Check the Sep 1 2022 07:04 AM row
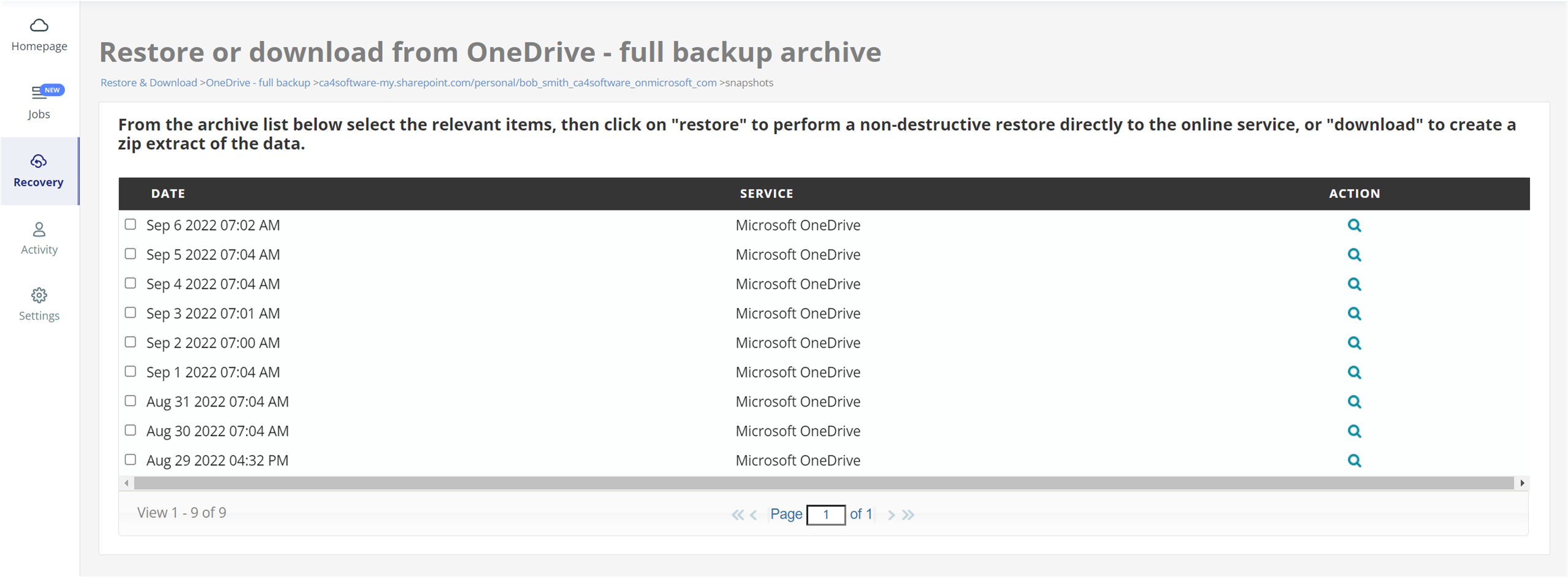1568x577 pixels. 130,372
